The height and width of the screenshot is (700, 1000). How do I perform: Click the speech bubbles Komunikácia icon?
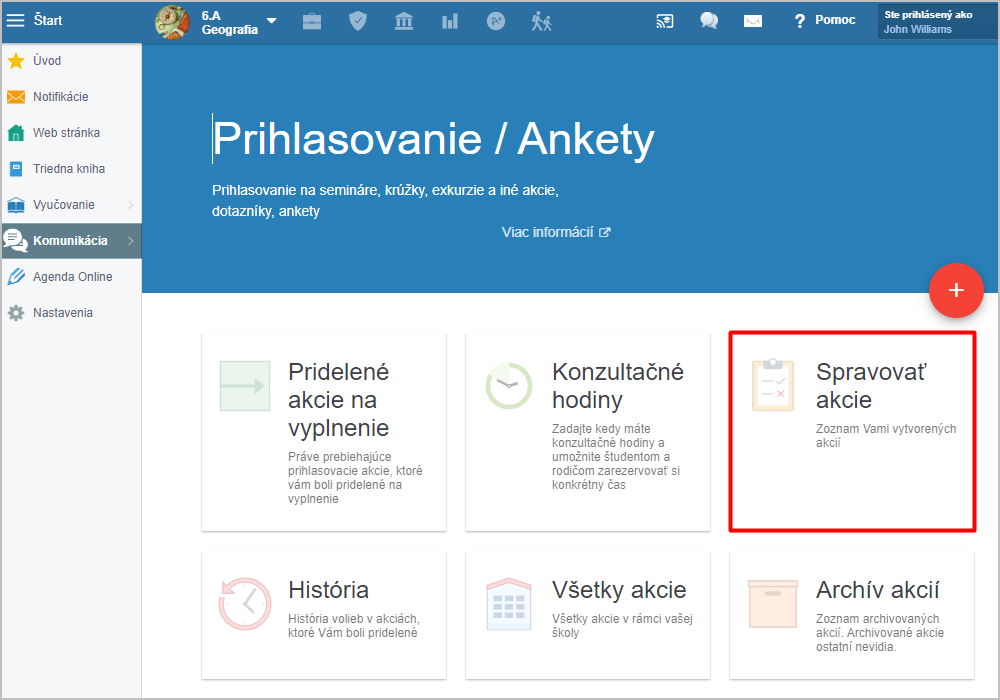click(16, 241)
